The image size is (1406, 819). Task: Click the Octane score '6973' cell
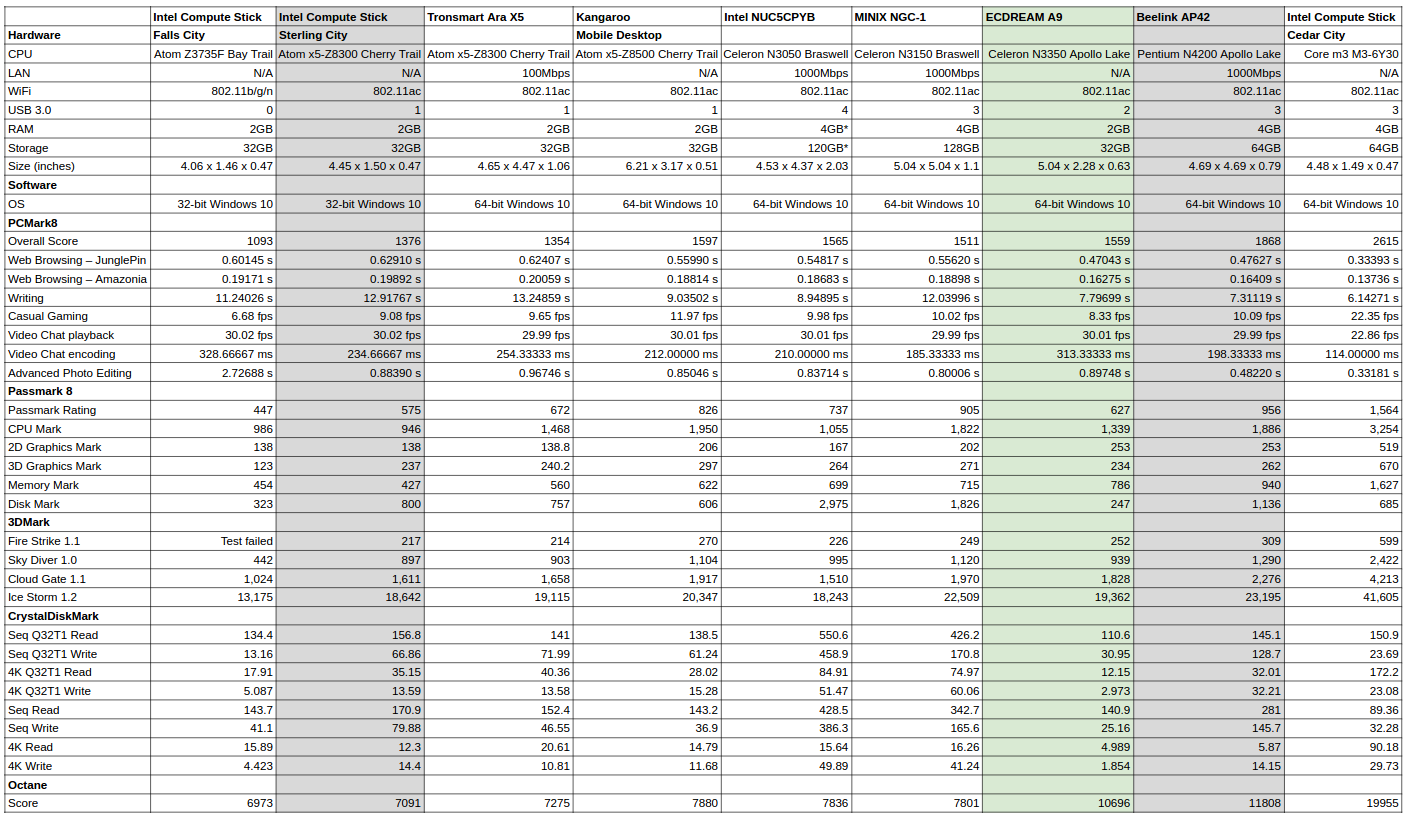[213, 803]
